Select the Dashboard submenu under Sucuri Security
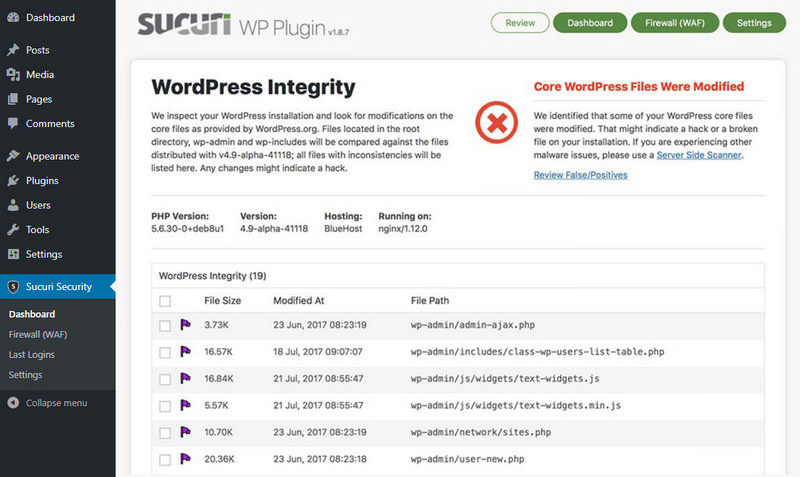 pyautogui.click(x=32, y=314)
